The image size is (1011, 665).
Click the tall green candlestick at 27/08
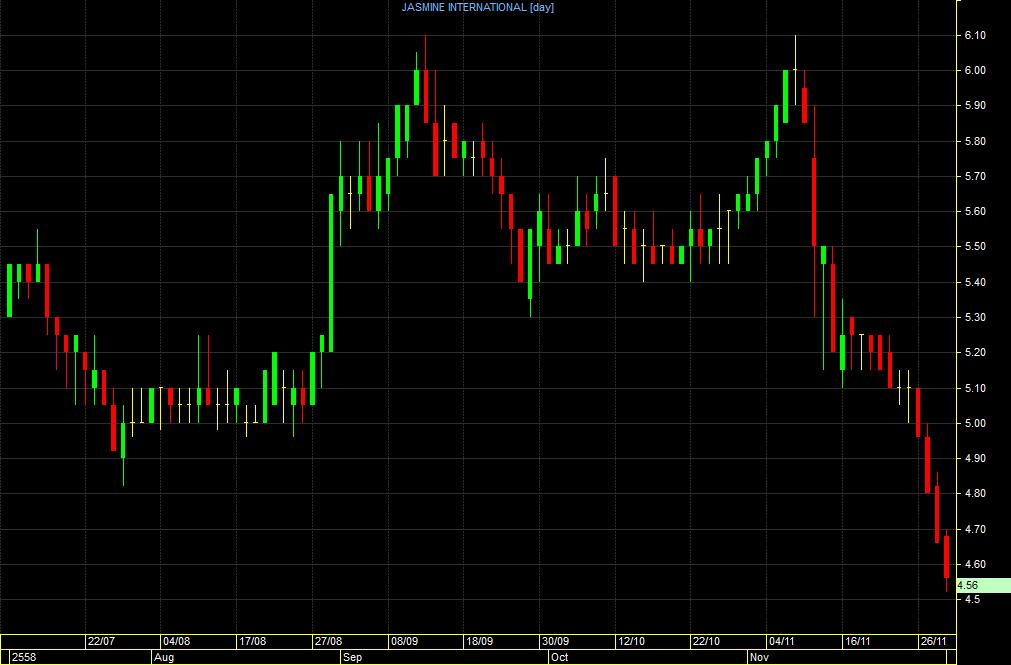point(331,273)
